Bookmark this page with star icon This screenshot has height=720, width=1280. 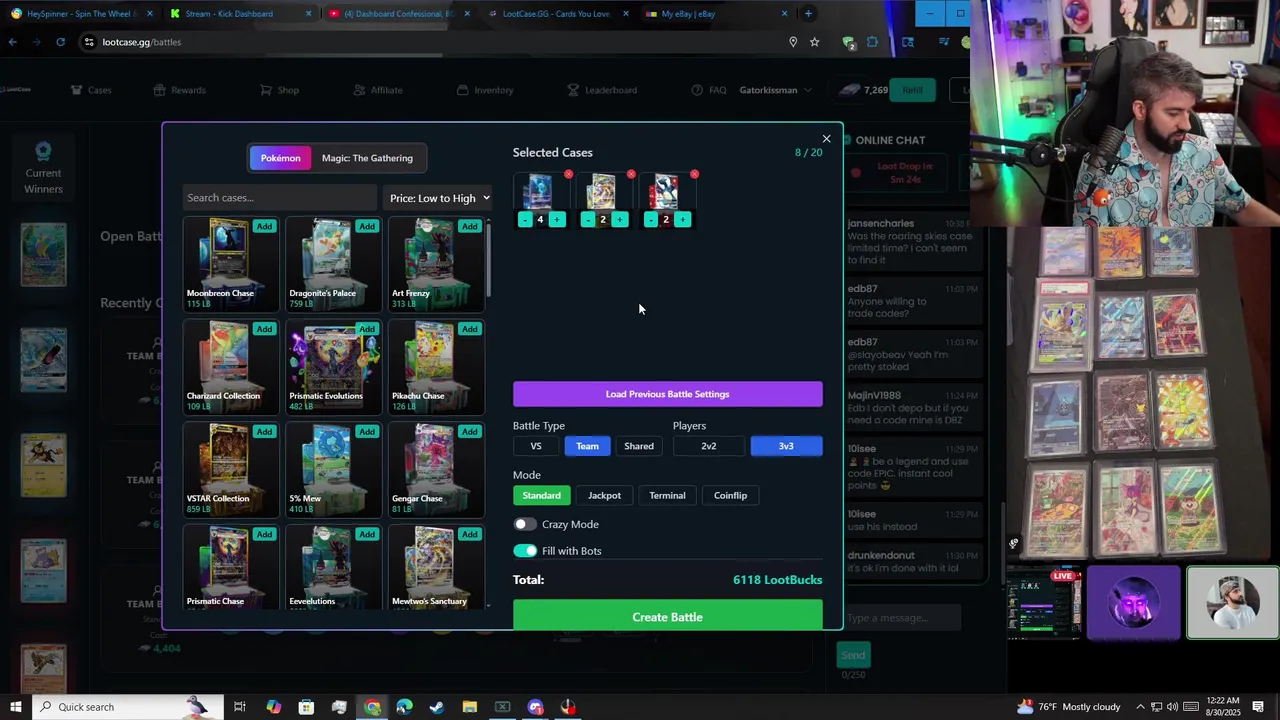tap(814, 42)
